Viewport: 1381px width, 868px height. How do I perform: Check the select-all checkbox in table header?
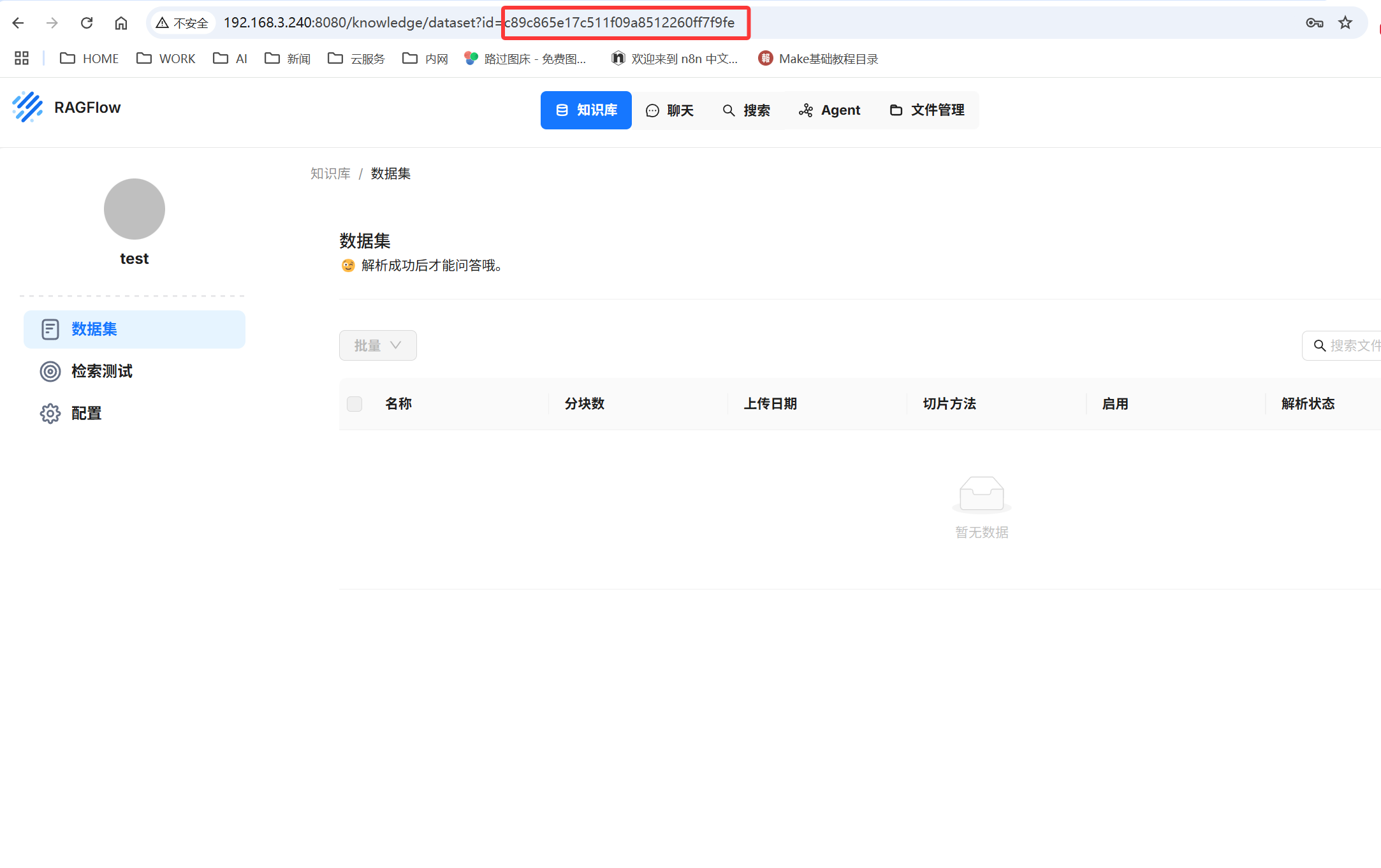354,403
